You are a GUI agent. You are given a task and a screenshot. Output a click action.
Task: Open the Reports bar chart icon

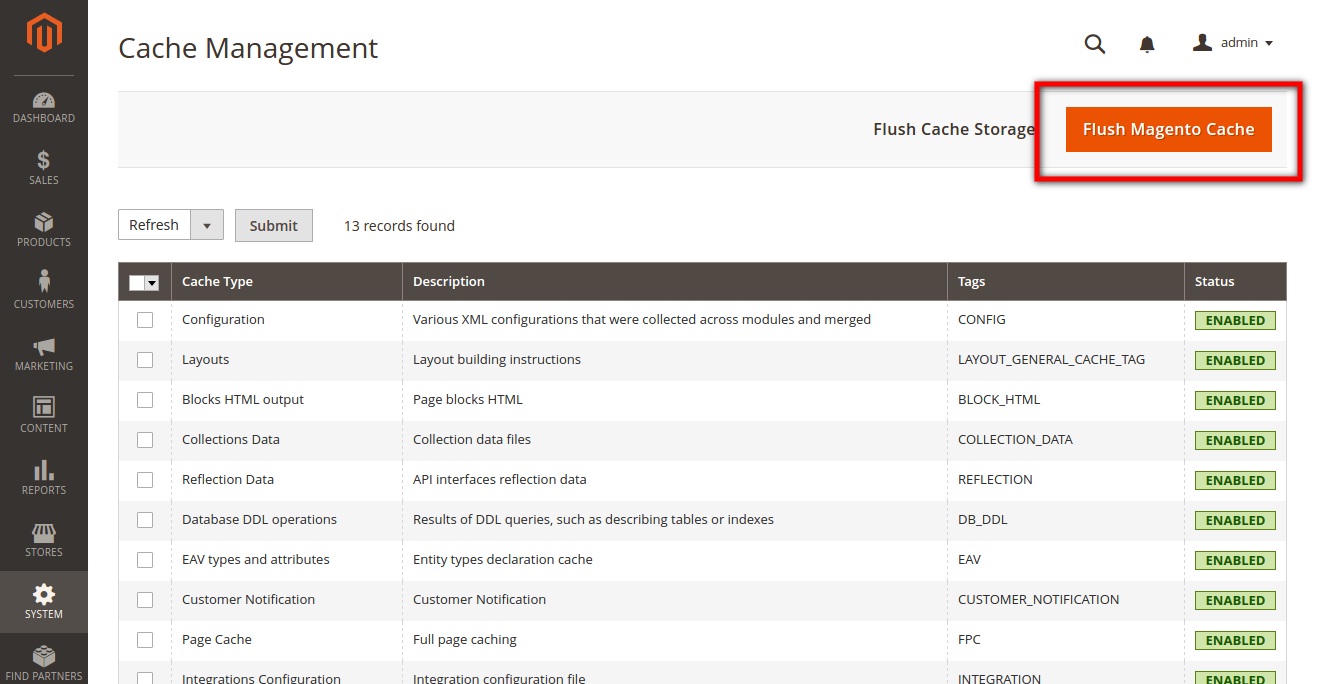pyautogui.click(x=44, y=471)
